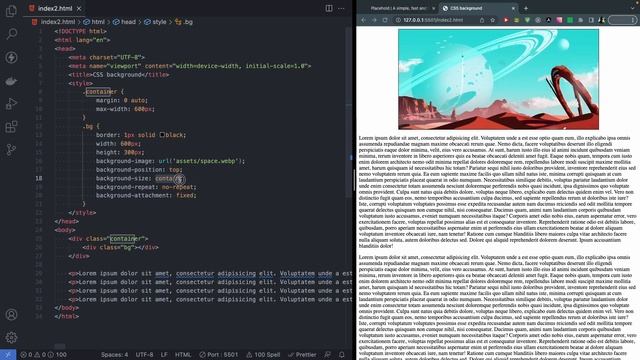Image resolution: width=640 pixels, height=360 pixels.
Task: Open the Accounts menu in the activity bar
Action: [11, 315]
